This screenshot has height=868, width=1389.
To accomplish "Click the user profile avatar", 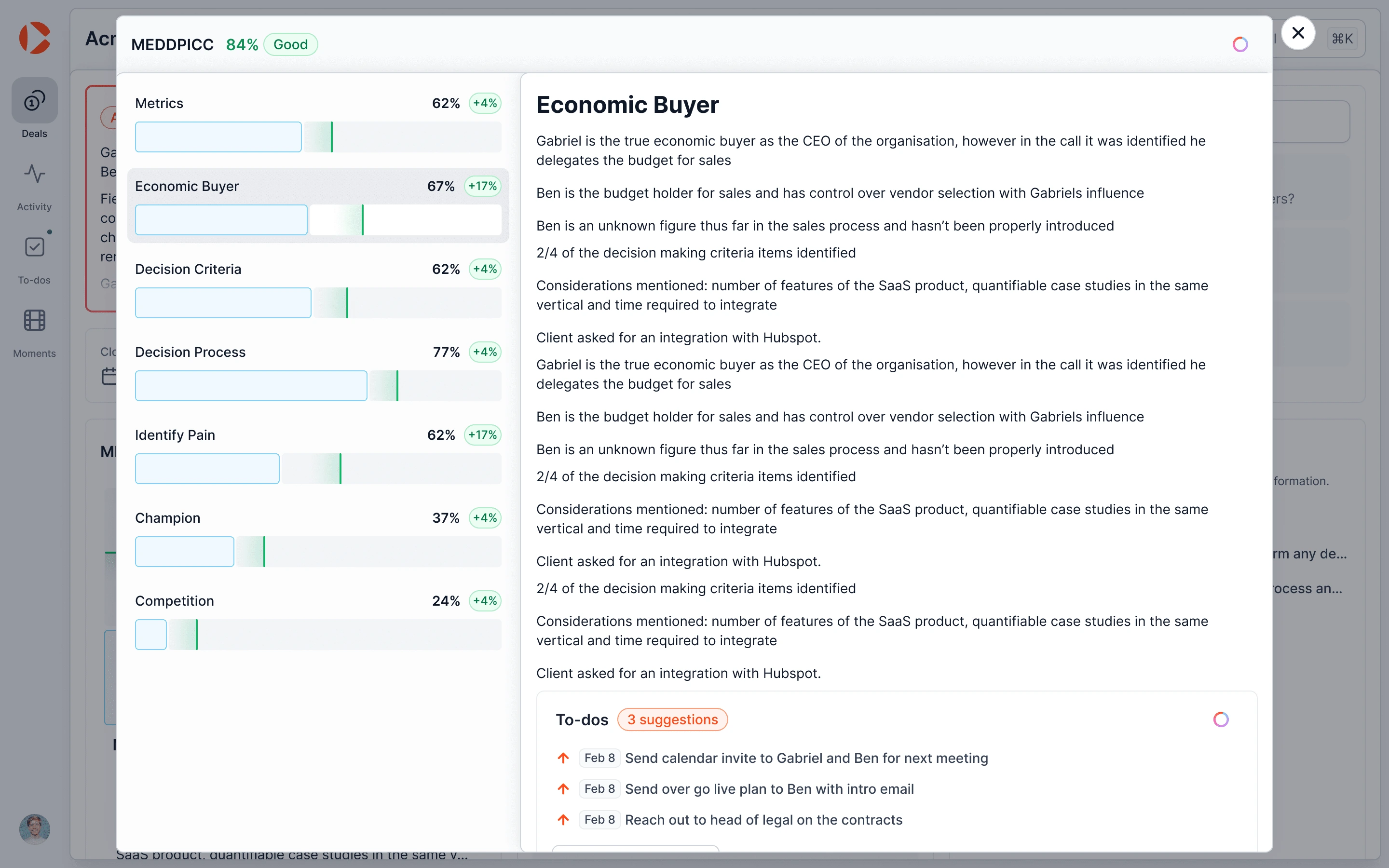I will (x=34, y=828).
